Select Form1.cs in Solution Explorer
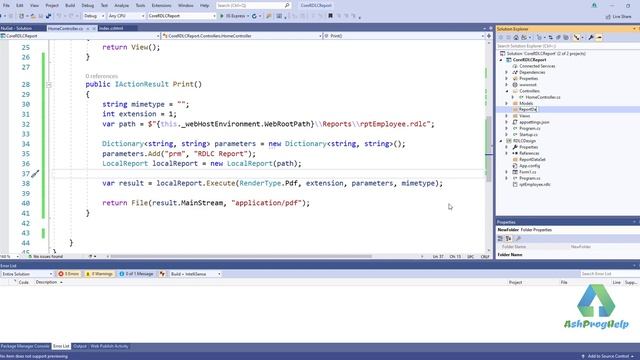Viewport: 640px width, 360px height. tap(528, 172)
